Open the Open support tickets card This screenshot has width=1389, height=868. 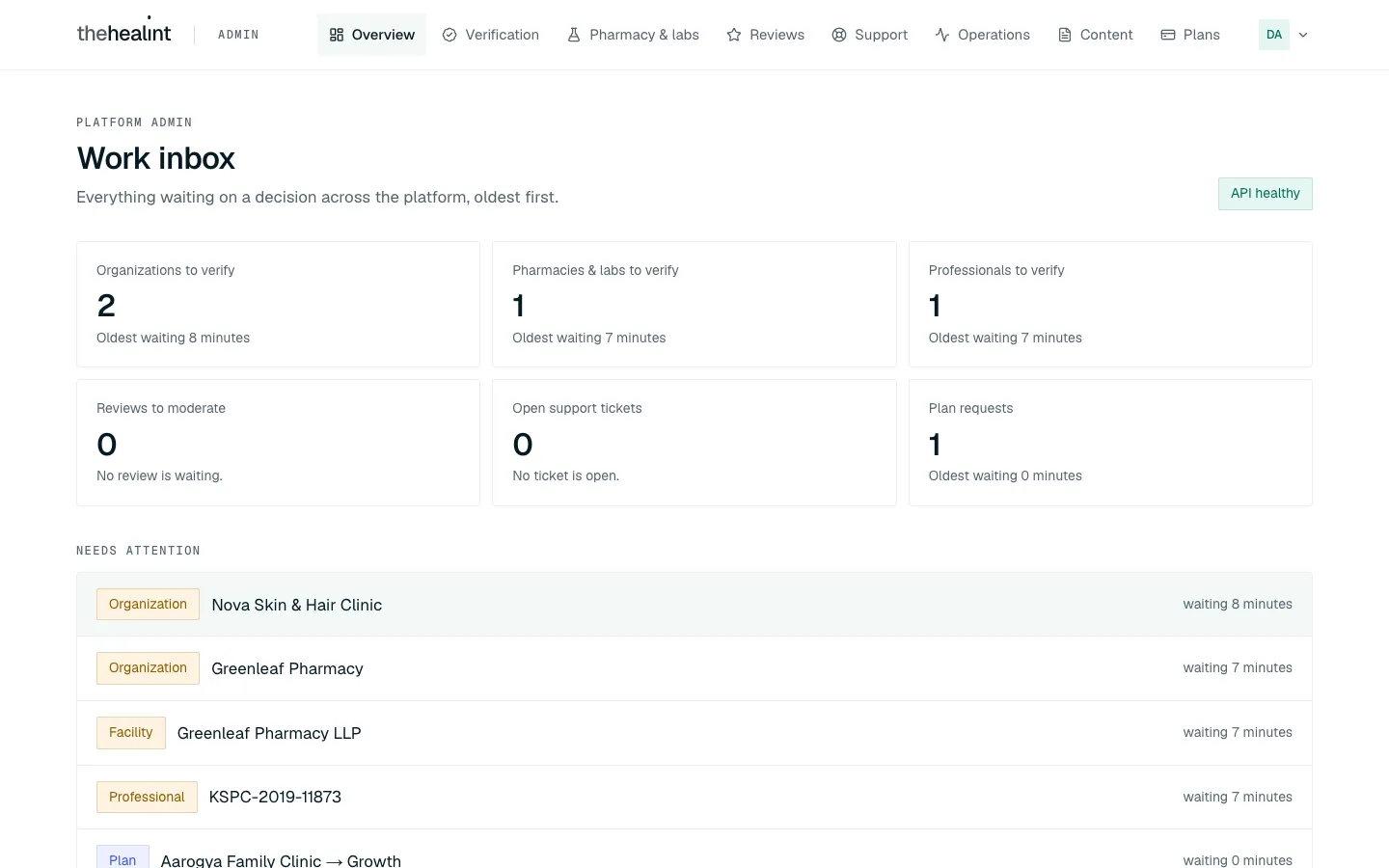(694, 443)
